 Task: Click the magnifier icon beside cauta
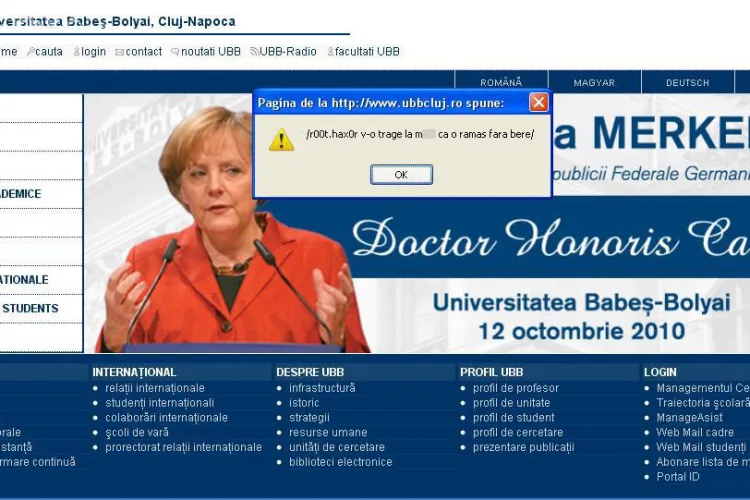[x=31, y=52]
